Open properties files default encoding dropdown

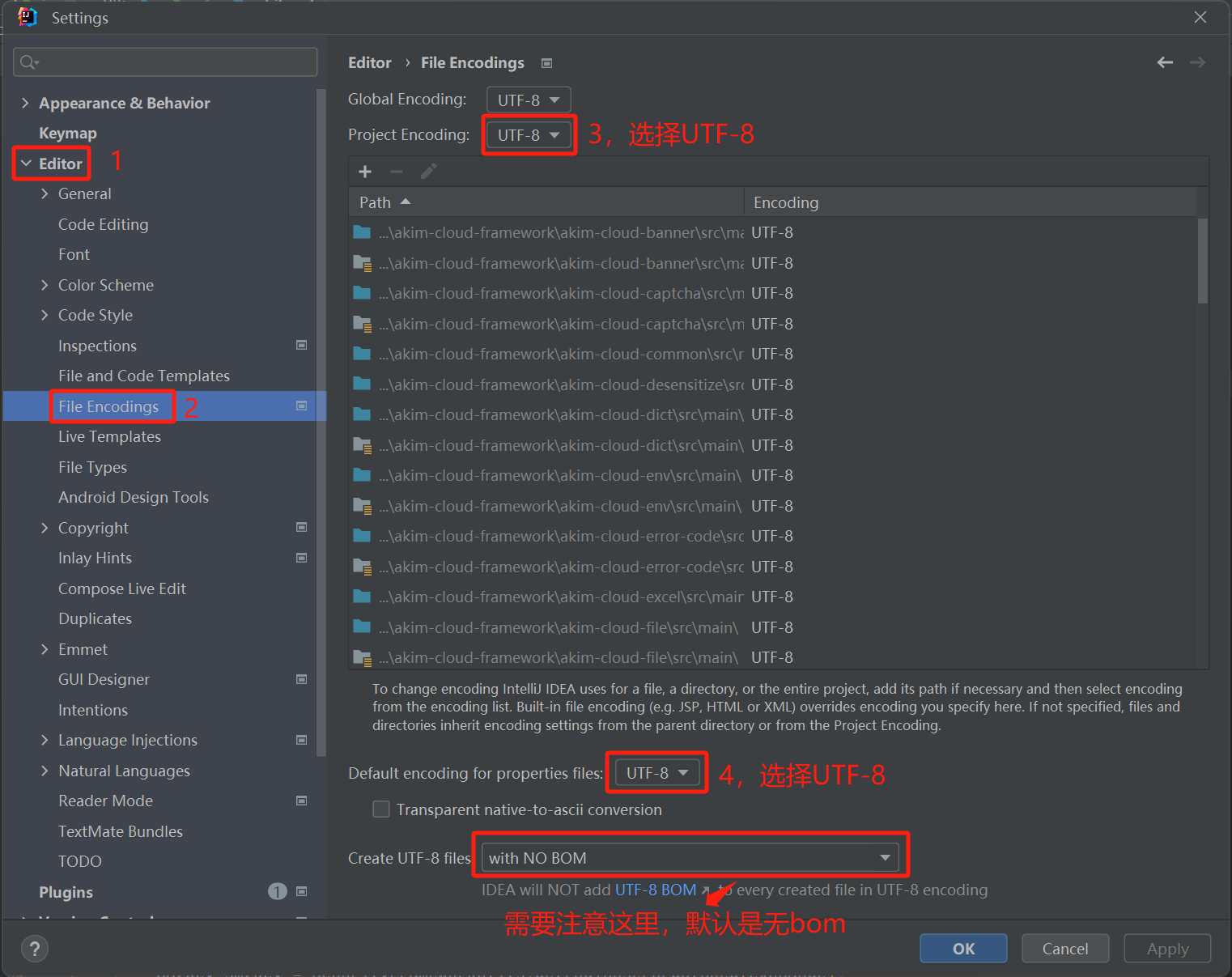656,773
